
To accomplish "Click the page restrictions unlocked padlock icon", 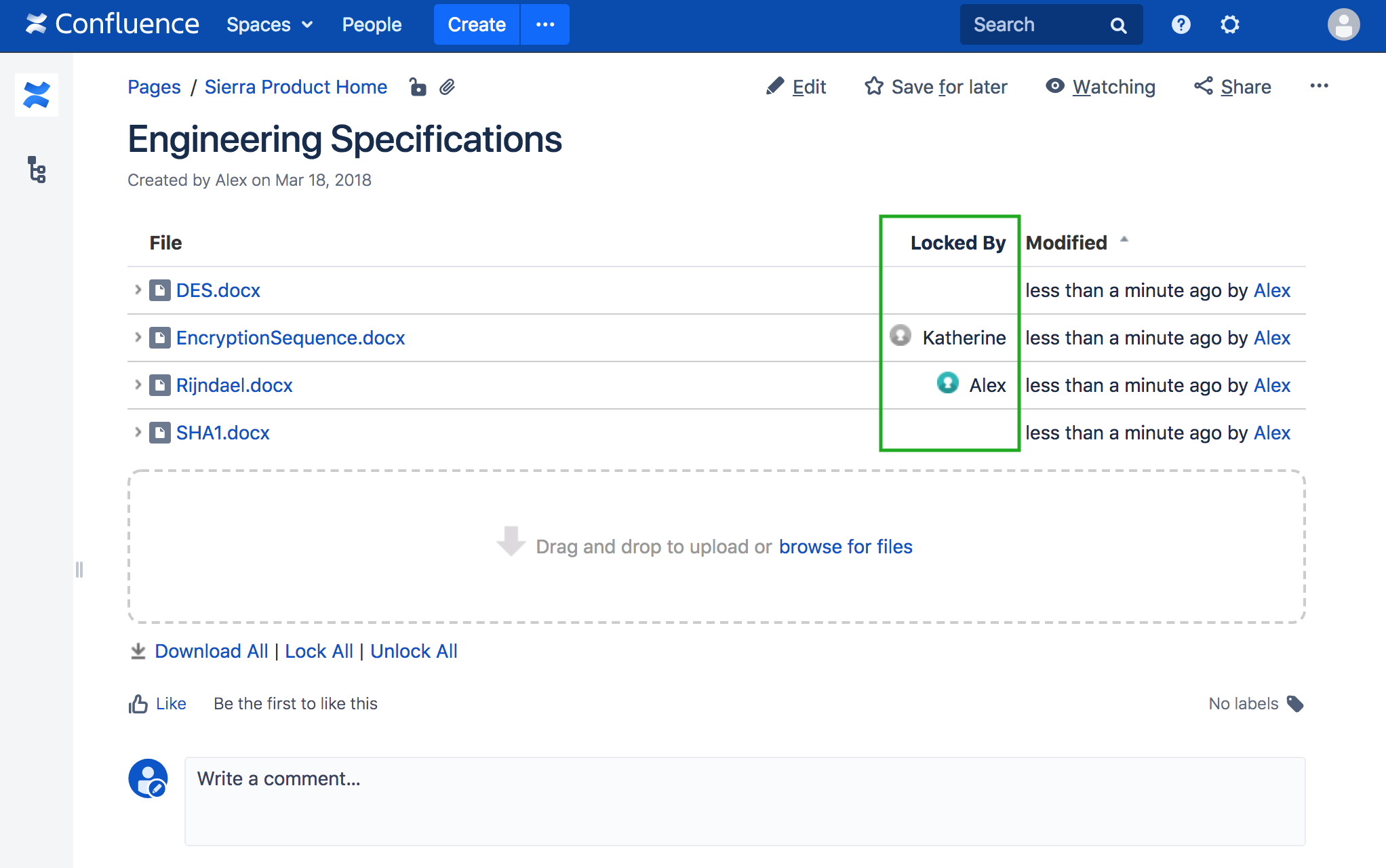I will 418,87.
